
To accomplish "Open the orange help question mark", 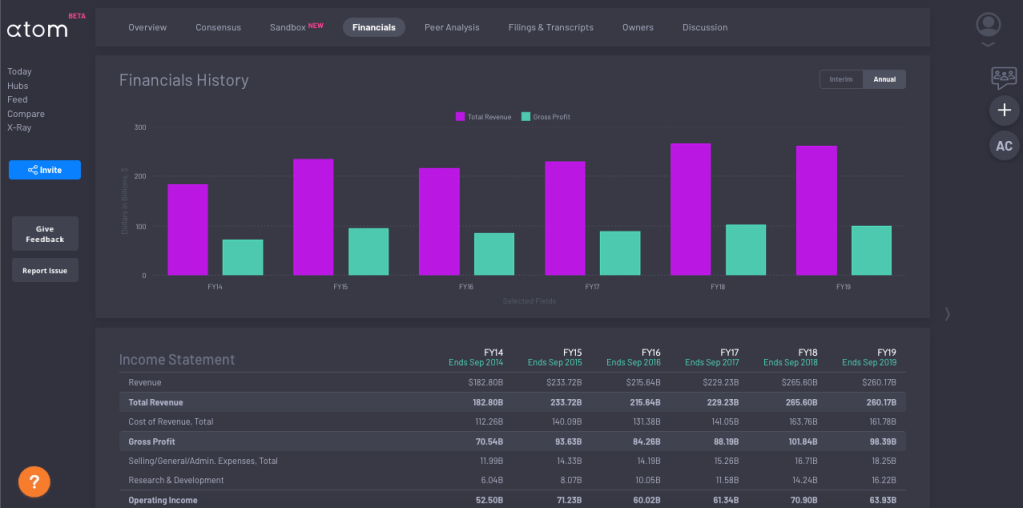I will [34, 482].
